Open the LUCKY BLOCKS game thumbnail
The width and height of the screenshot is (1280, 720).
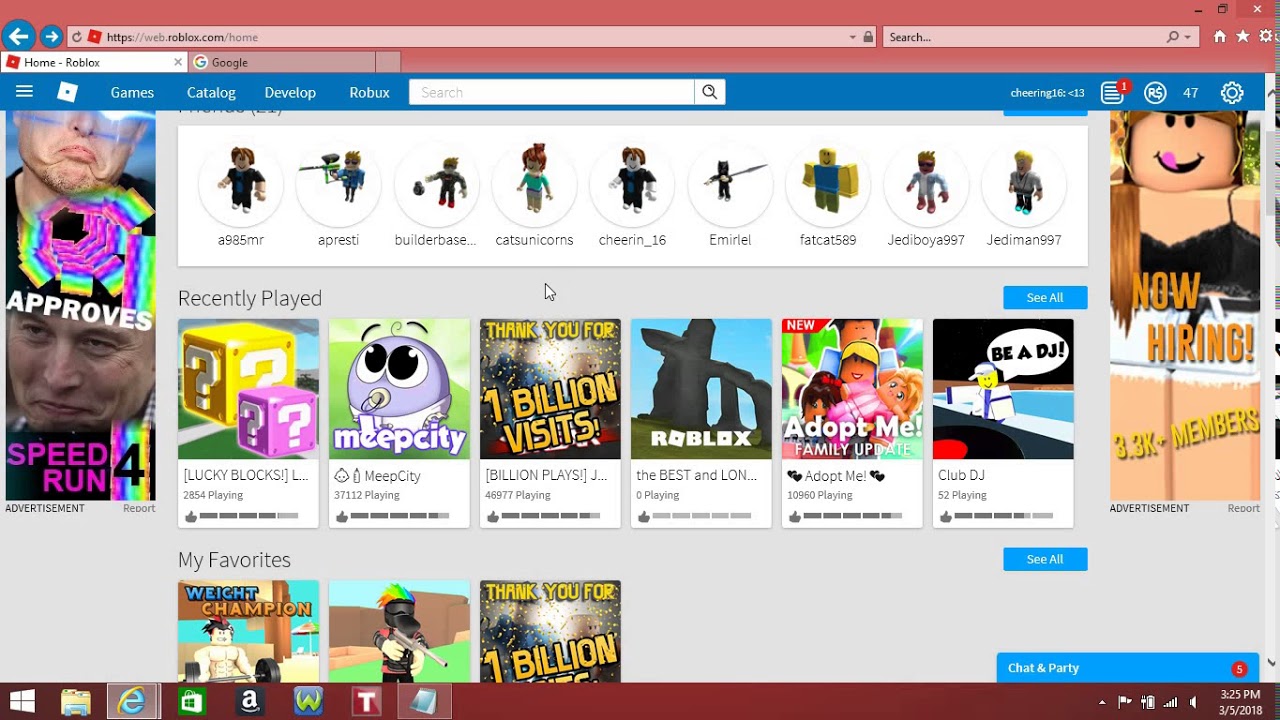pyautogui.click(x=248, y=389)
